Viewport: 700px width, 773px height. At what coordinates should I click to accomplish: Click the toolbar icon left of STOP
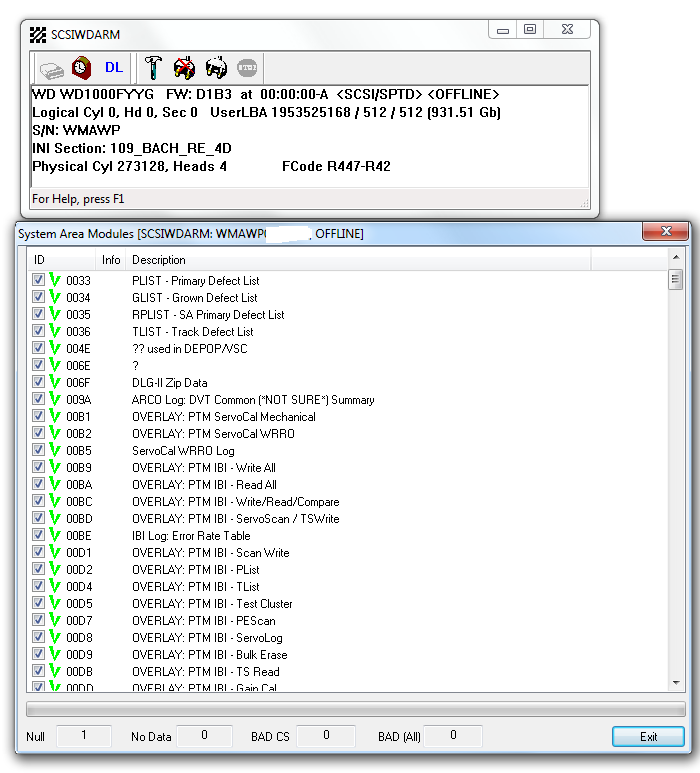point(216,68)
